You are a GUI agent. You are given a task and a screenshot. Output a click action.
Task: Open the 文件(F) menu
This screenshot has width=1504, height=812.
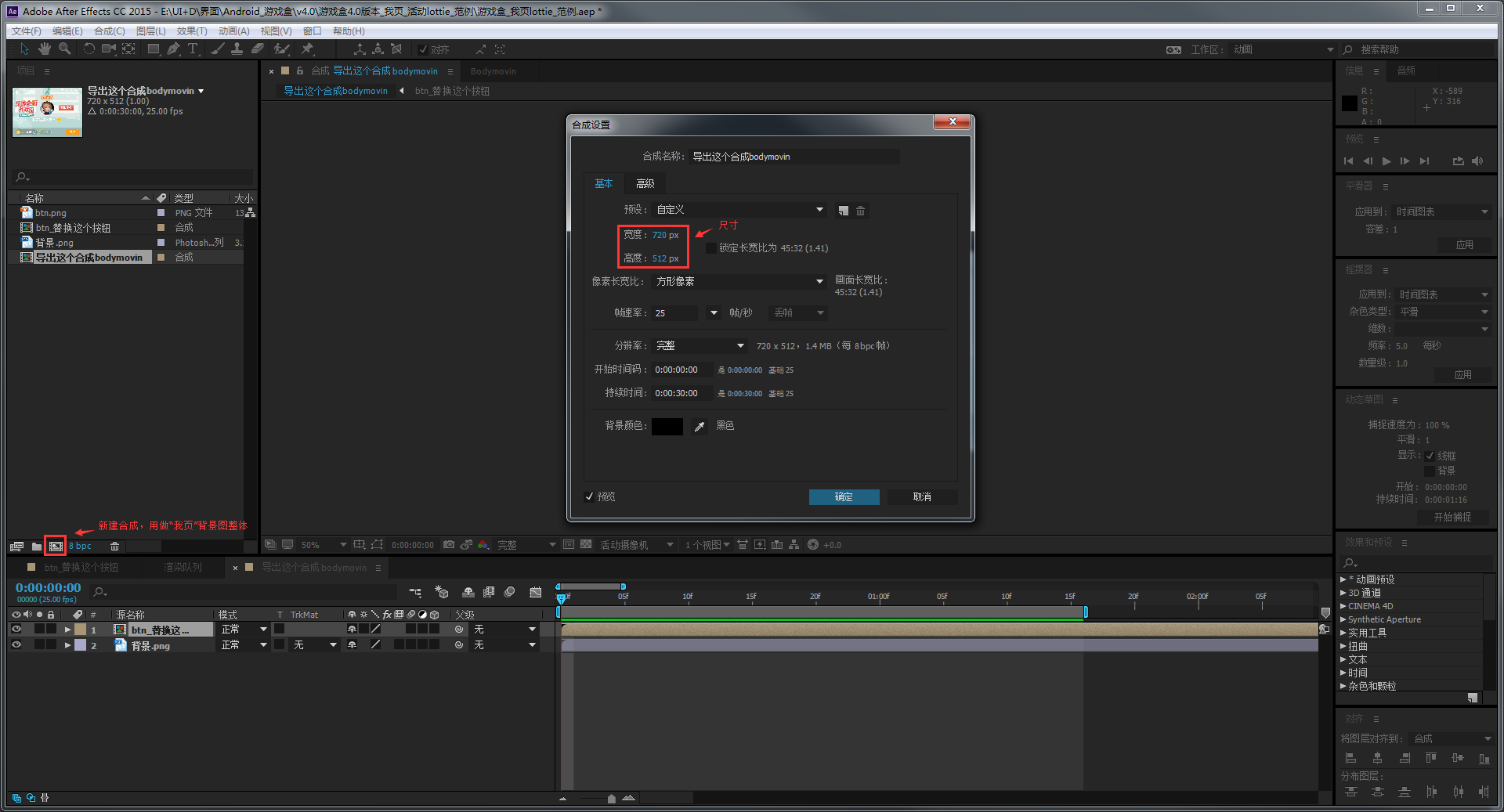coord(27,31)
